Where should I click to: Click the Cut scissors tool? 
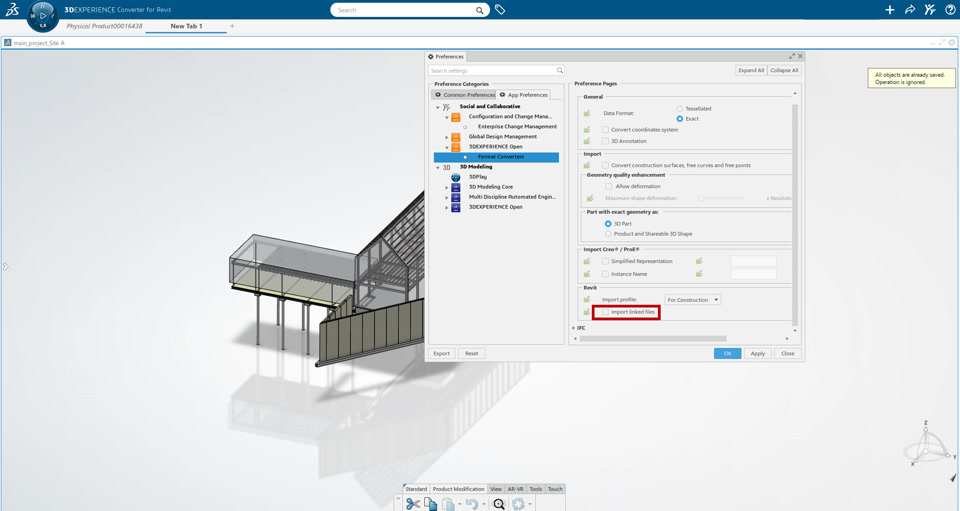point(413,504)
